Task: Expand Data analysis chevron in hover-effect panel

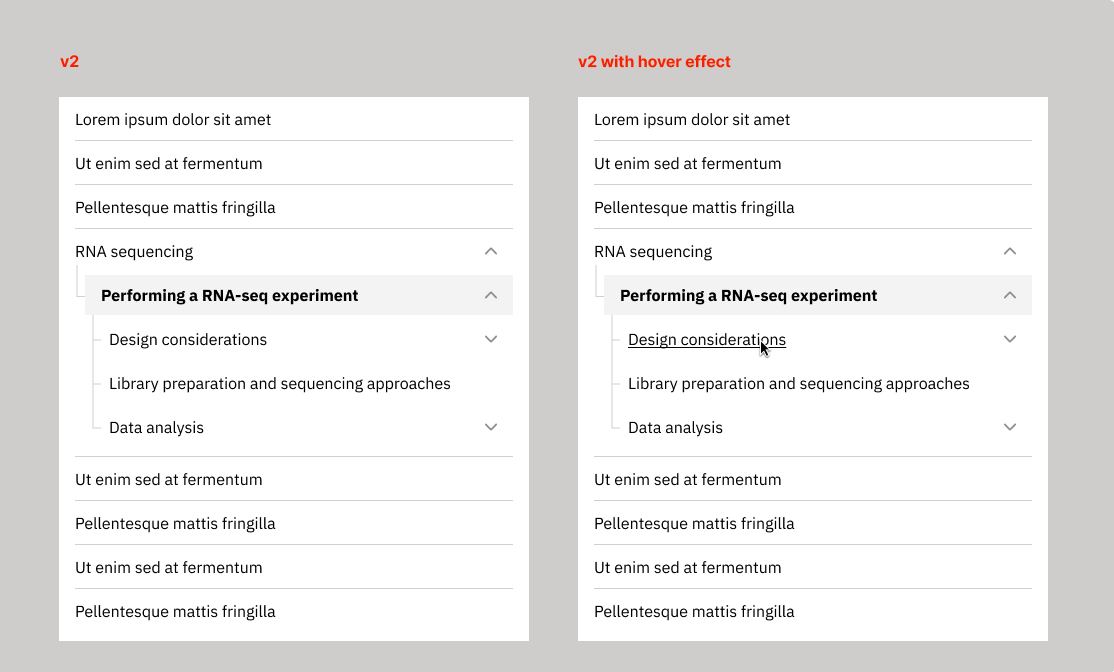Action: (x=1010, y=427)
